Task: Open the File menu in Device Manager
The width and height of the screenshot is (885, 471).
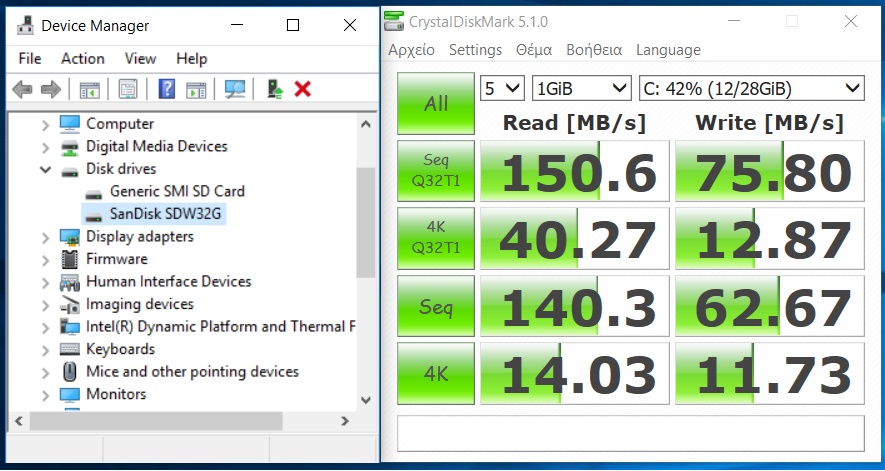Action: 29,59
